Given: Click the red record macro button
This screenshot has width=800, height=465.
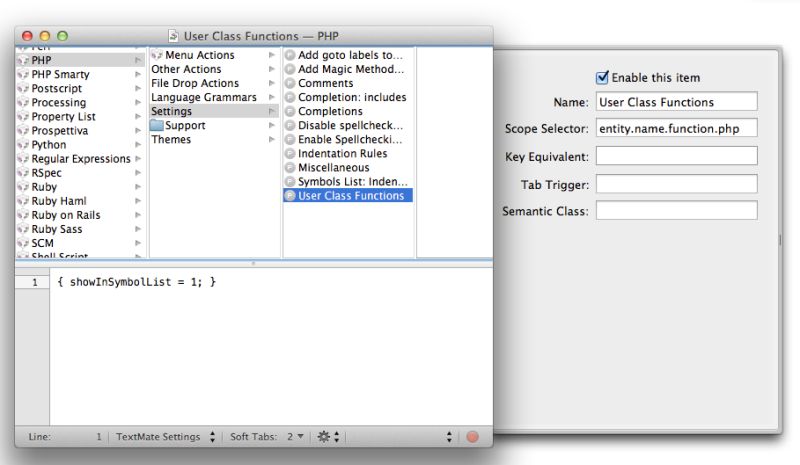Looking at the screenshot, I should (472, 437).
